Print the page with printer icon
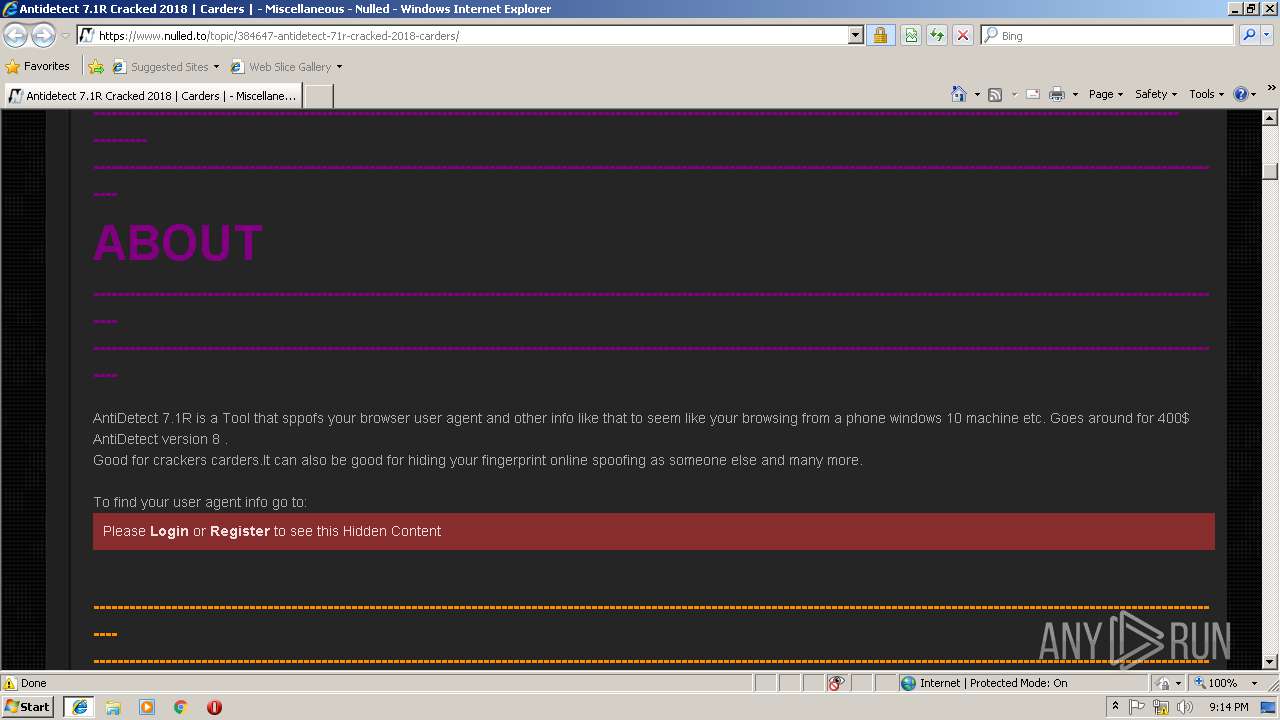1280x720 pixels. [x=1057, y=94]
